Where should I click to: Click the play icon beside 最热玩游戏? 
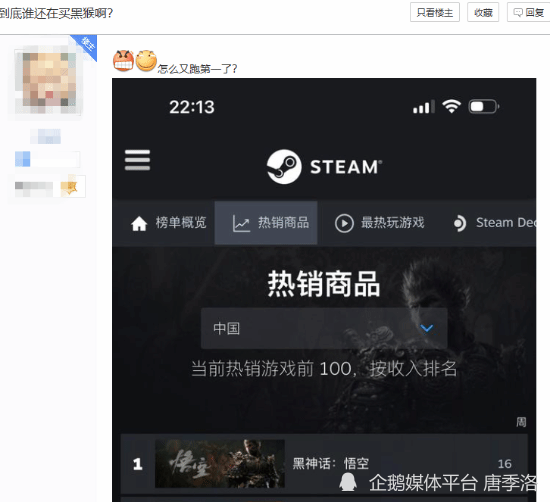click(x=344, y=223)
